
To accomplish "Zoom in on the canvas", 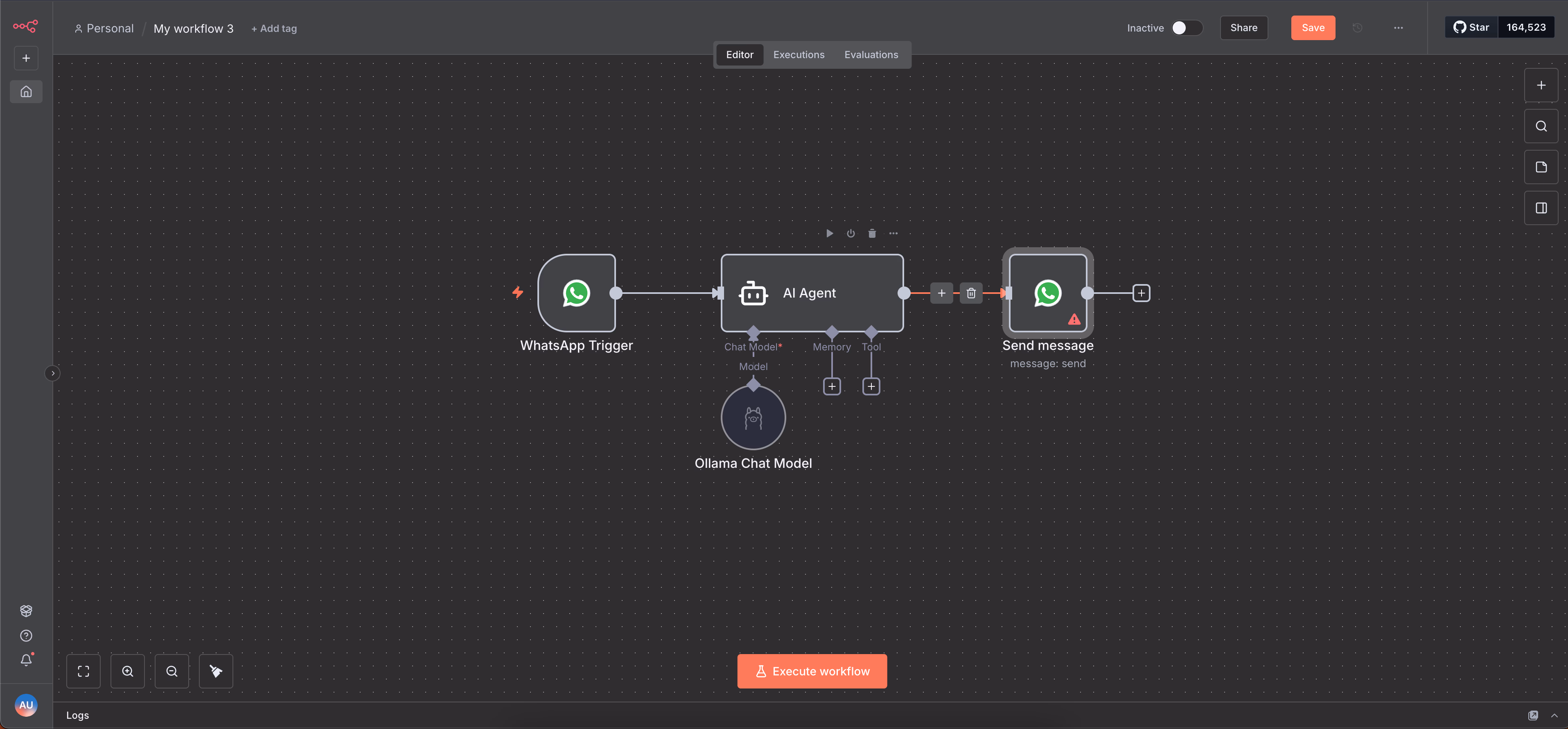I will tap(127, 670).
